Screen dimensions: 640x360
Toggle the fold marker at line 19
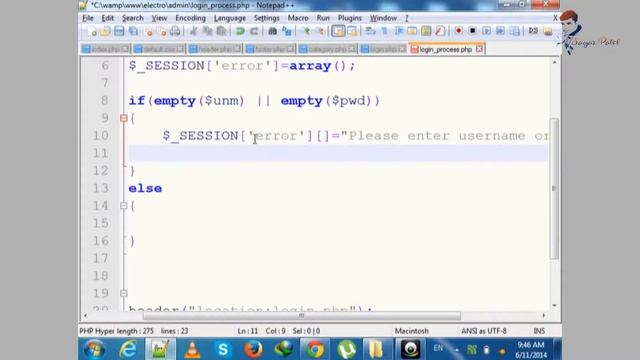pyautogui.click(x=124, y=293)
